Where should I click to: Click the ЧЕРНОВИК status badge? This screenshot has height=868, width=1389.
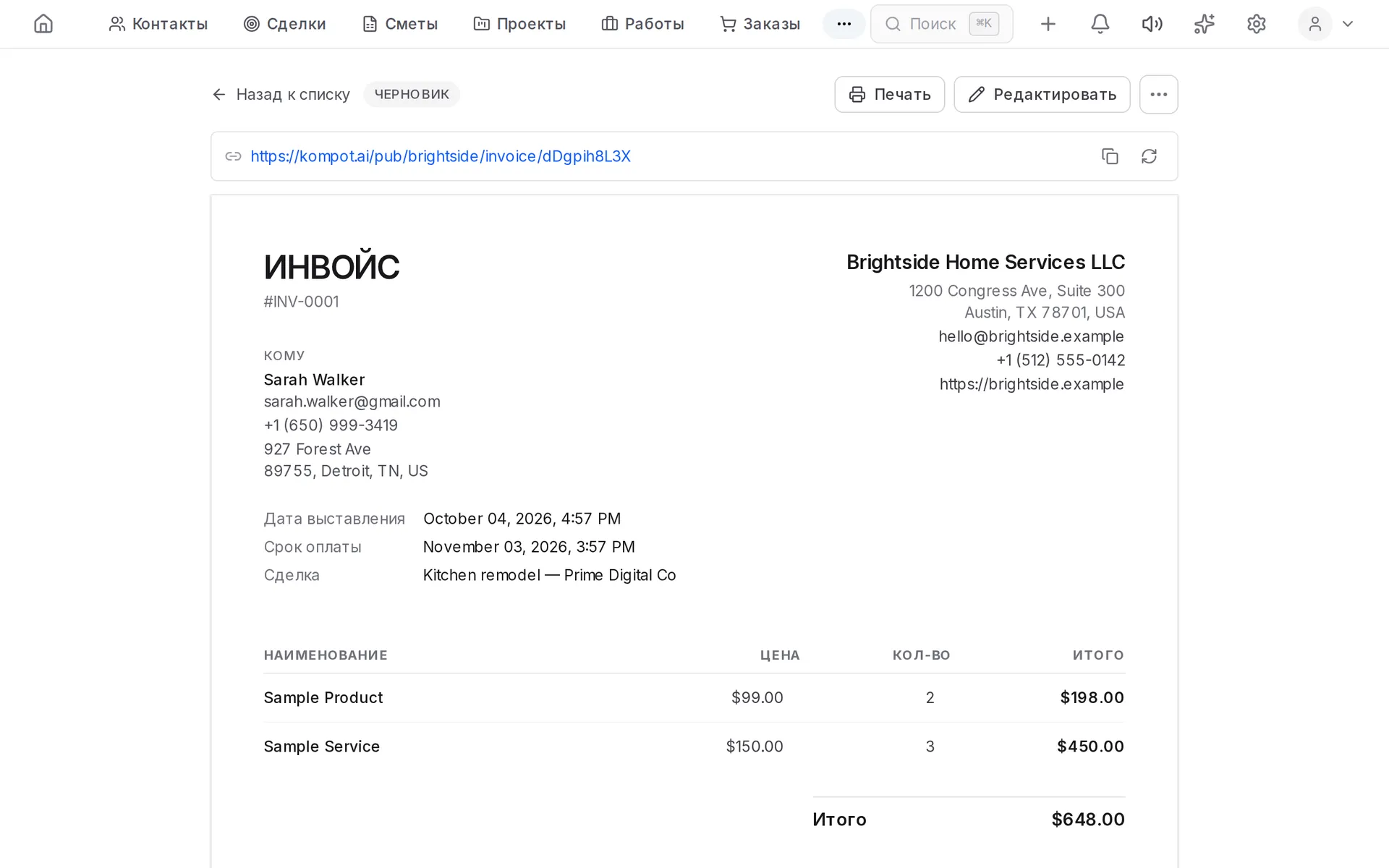[412, 94]
